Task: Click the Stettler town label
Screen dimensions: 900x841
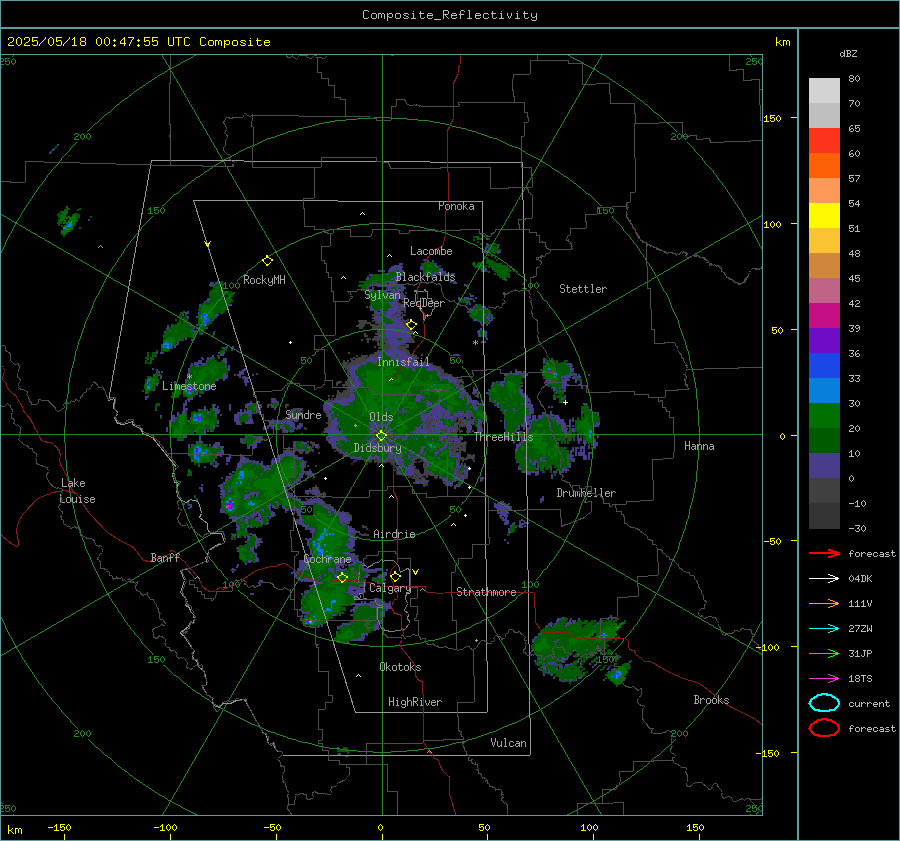Action: [x=583, y=289]
